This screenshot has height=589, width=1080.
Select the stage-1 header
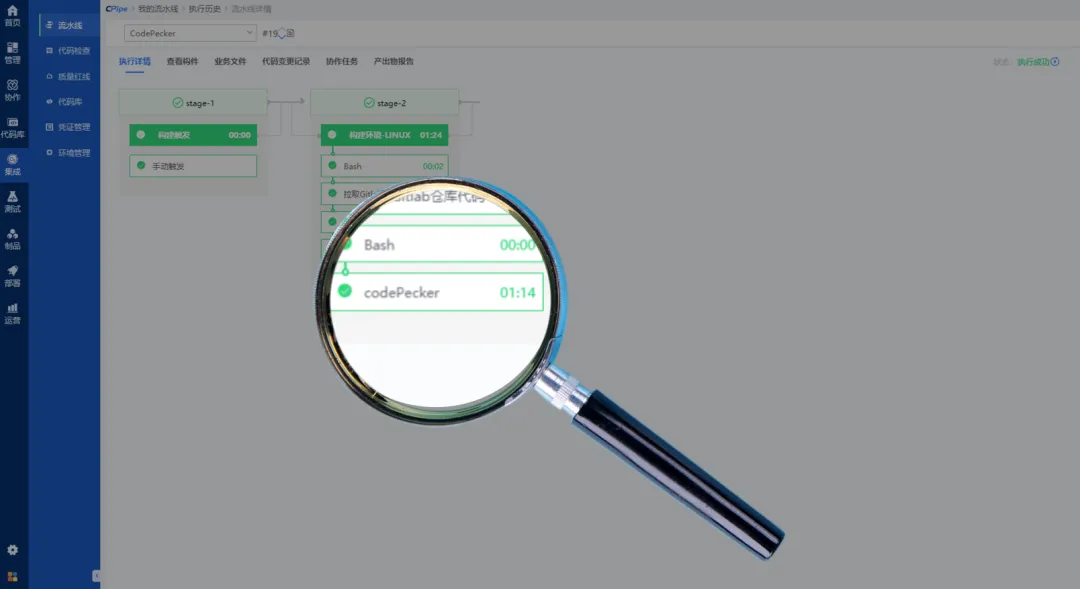[x=193, y=103]
